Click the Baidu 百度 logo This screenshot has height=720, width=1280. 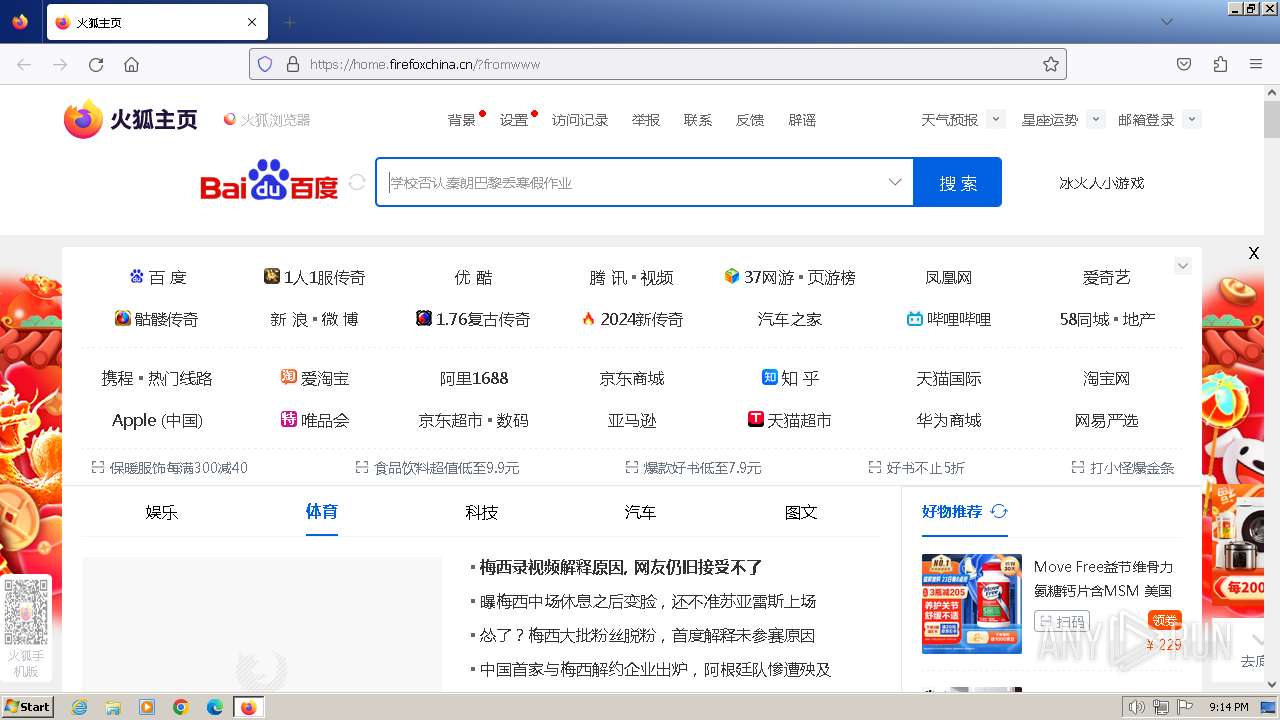pyautogui.click(x=269, y=180)
